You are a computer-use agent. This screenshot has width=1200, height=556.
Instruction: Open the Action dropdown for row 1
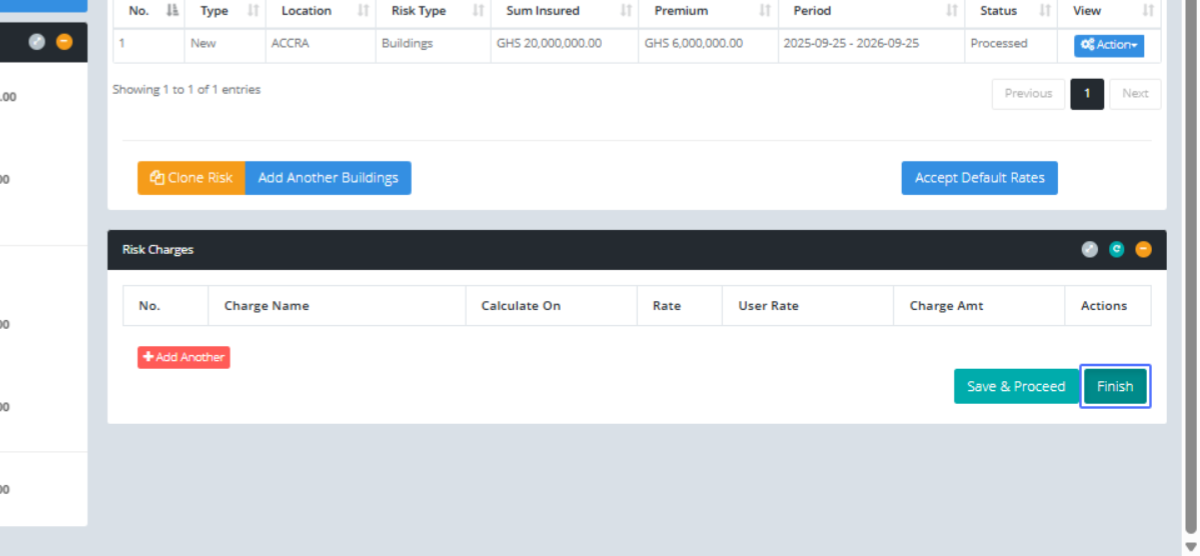click(1108, 45)
